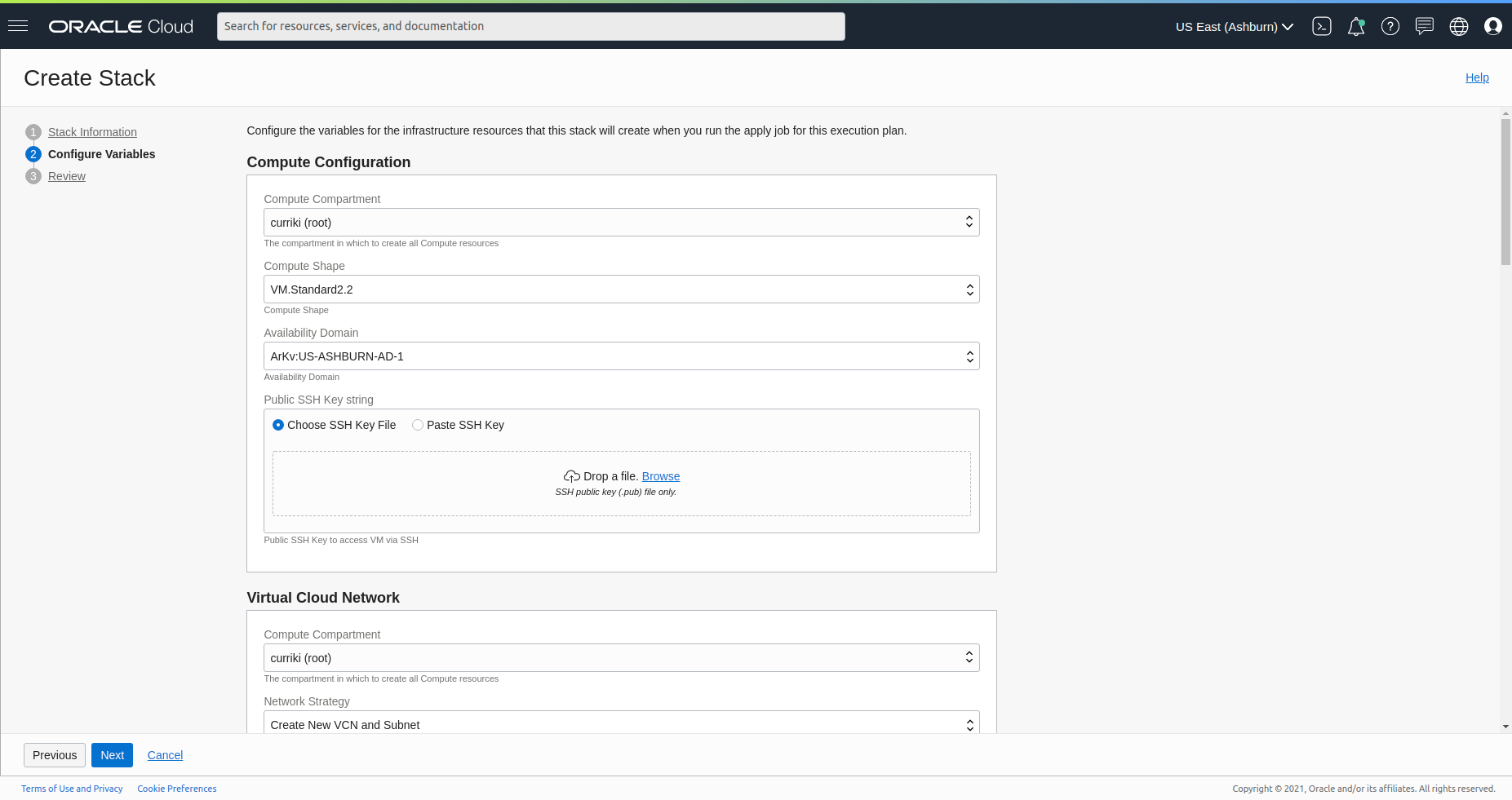
Task: Click 'SSH public key (.pub) file only.' text
Action: [x=616, y=492]
